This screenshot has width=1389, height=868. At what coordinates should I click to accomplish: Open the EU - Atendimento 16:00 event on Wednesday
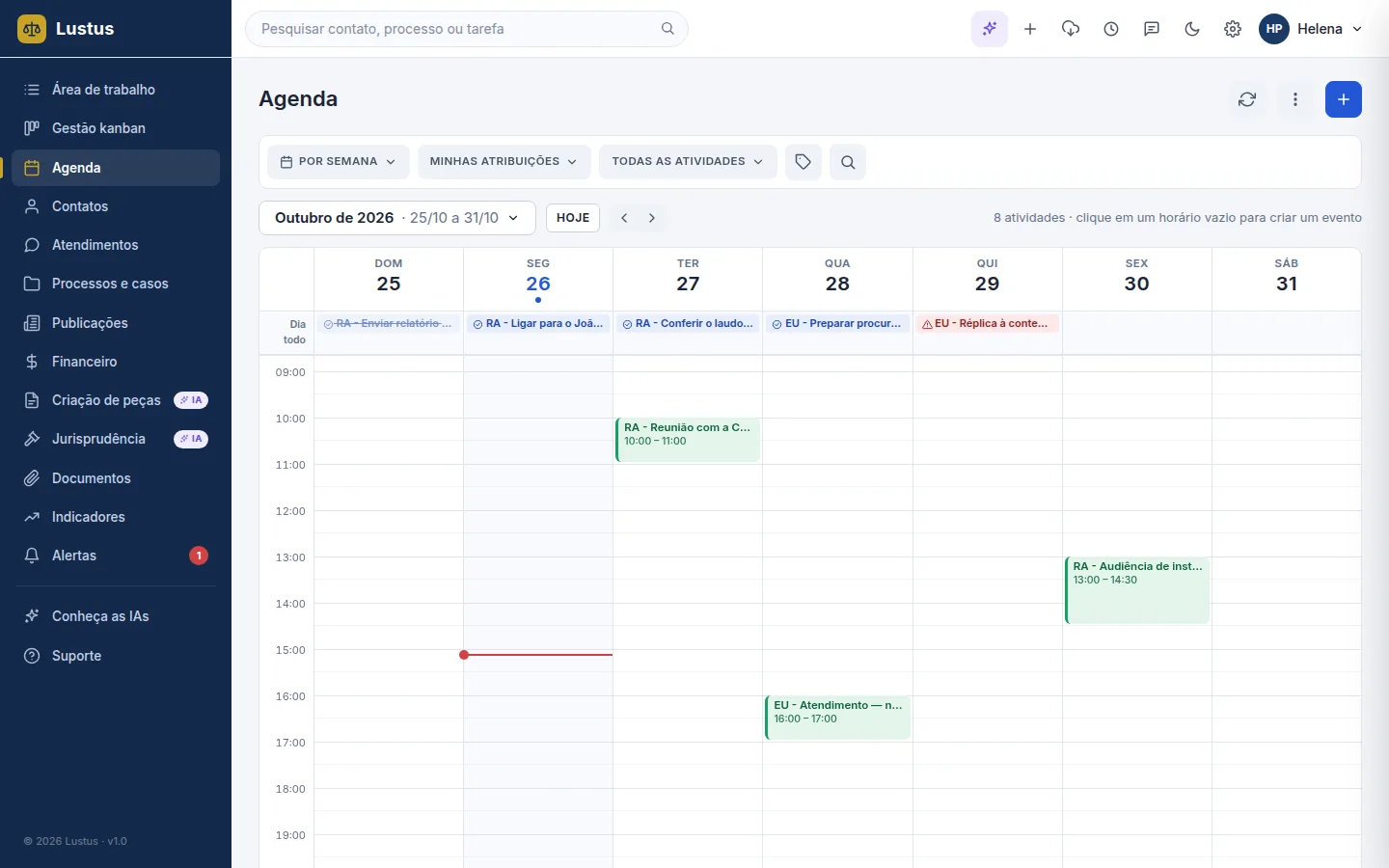[837, 718]
